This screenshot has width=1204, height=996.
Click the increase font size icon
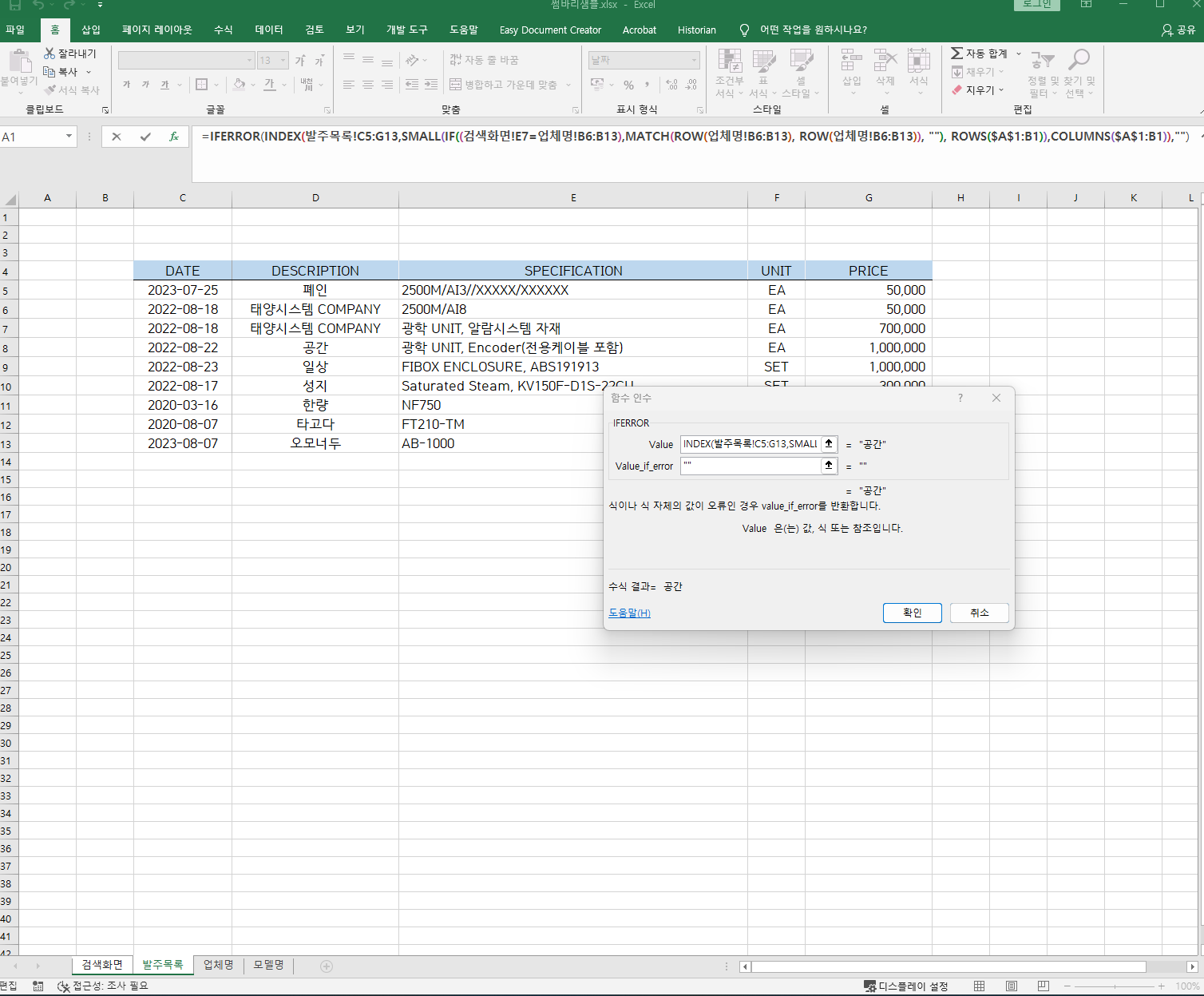[300, 61]
